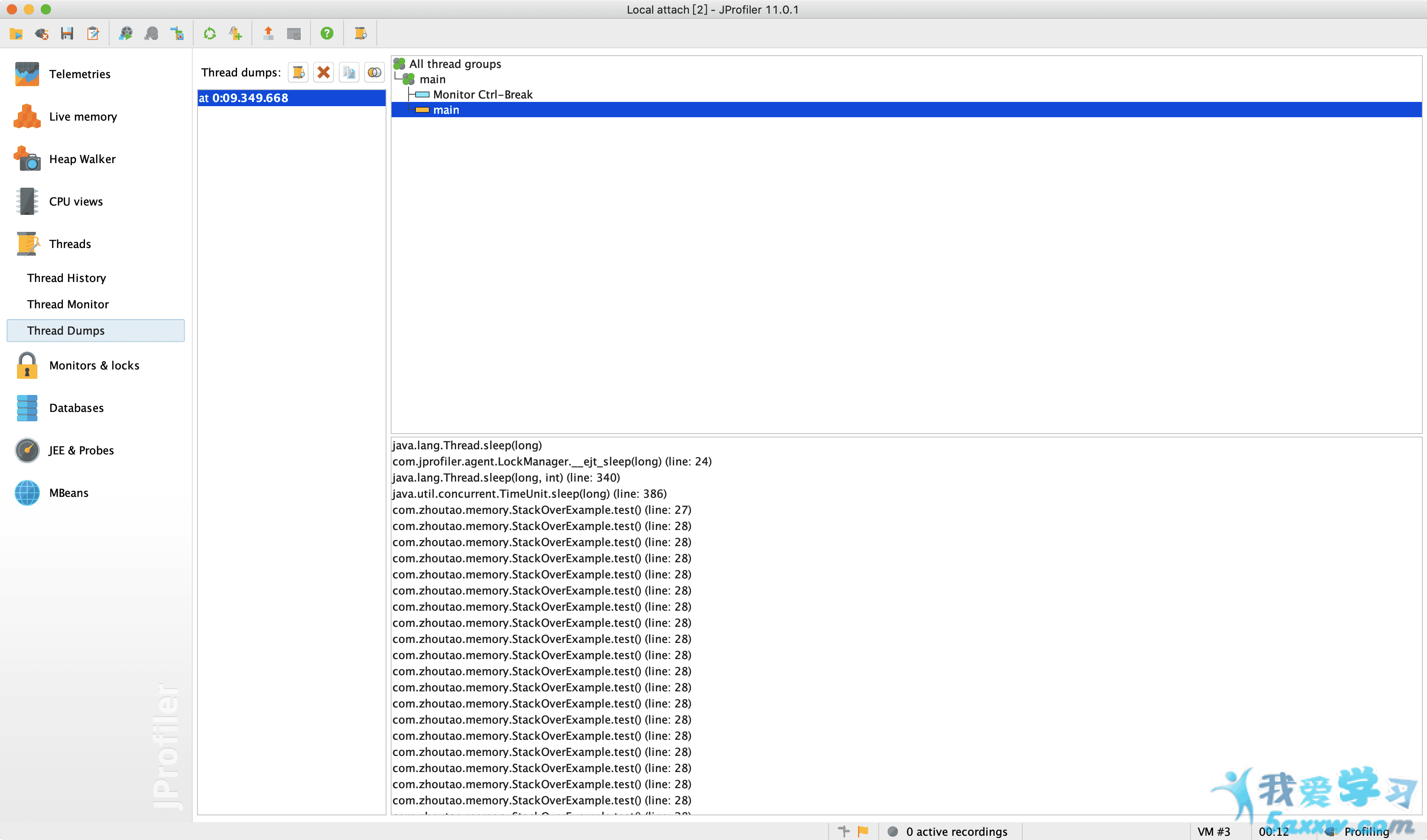Screen dimensions: 1427x840
Task: Click the Detach session plug icon
Action: point(41,34)
